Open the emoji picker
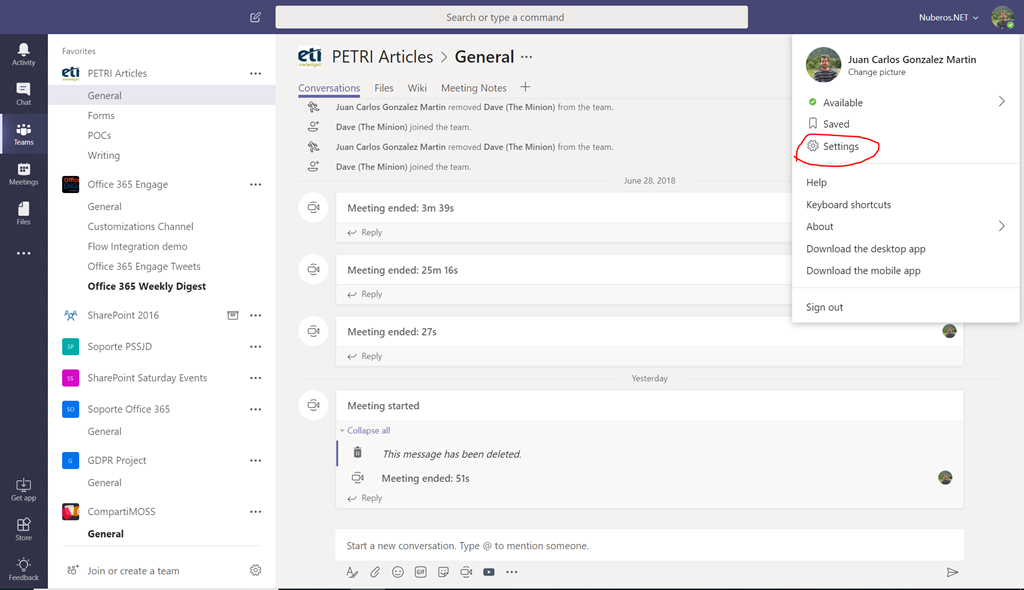The height and width of the screenshot is (590, 1024). point(398,572)
